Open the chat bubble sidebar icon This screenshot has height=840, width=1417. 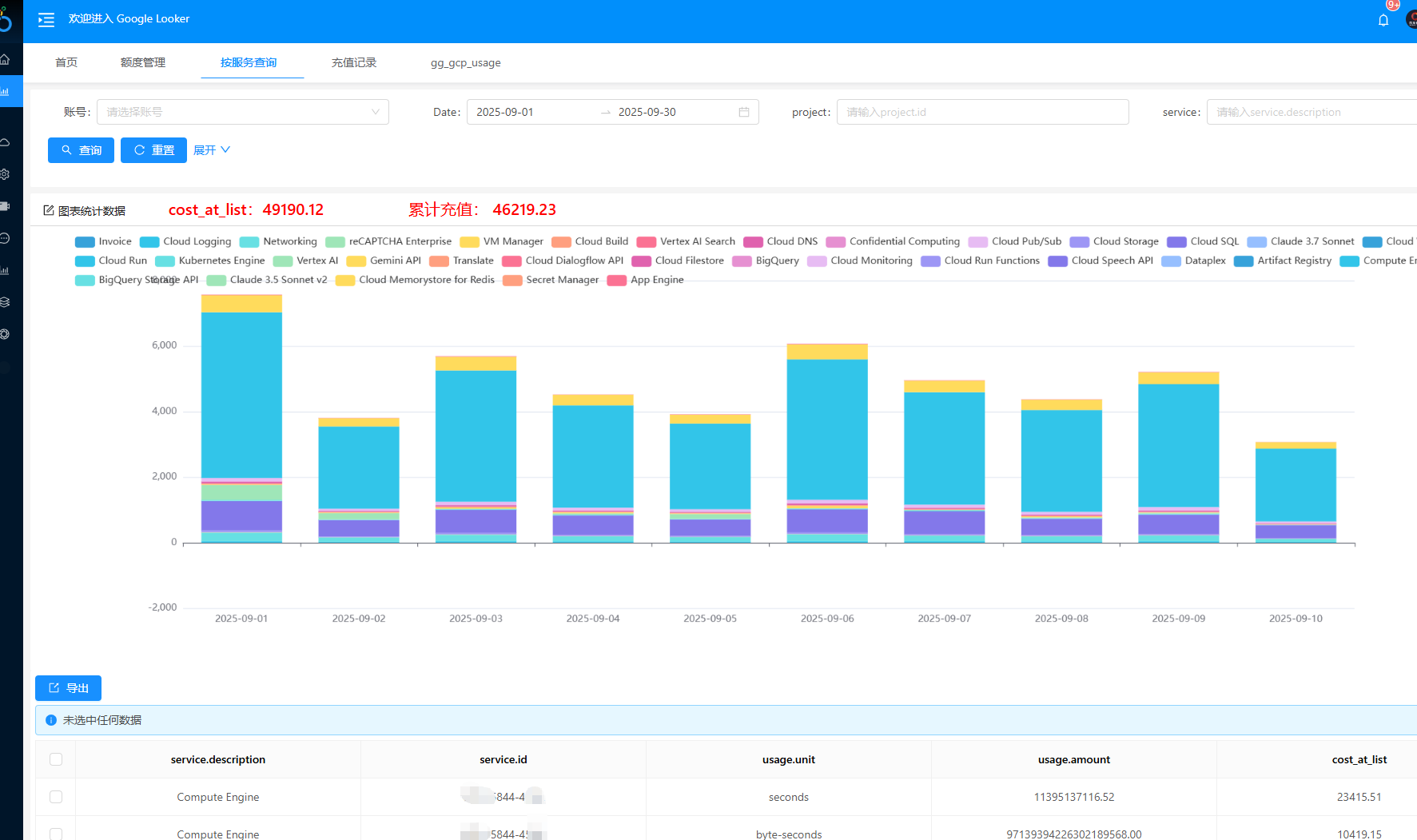coord(5,238)
